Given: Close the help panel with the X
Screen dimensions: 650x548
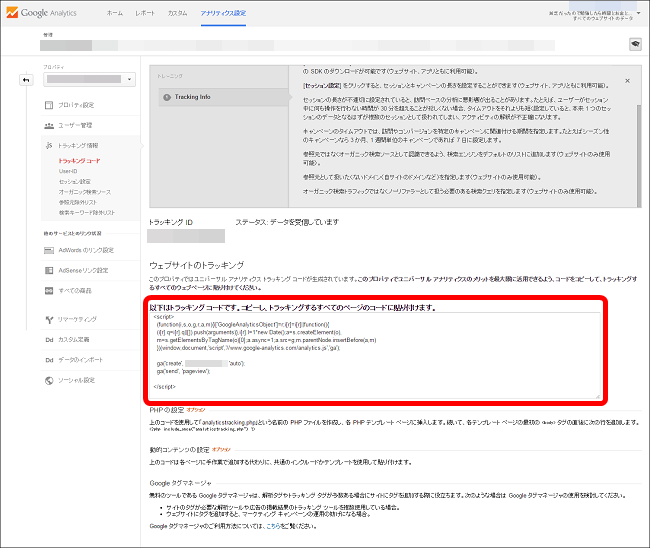Looking at the screenshot, I should [x=628, y=81].
